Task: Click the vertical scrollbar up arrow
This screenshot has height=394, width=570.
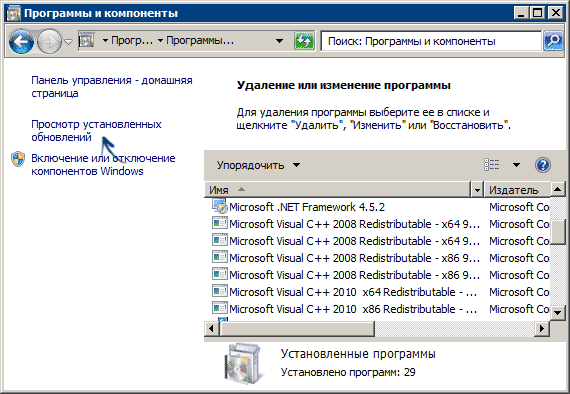Action: (x=558, y=190)
